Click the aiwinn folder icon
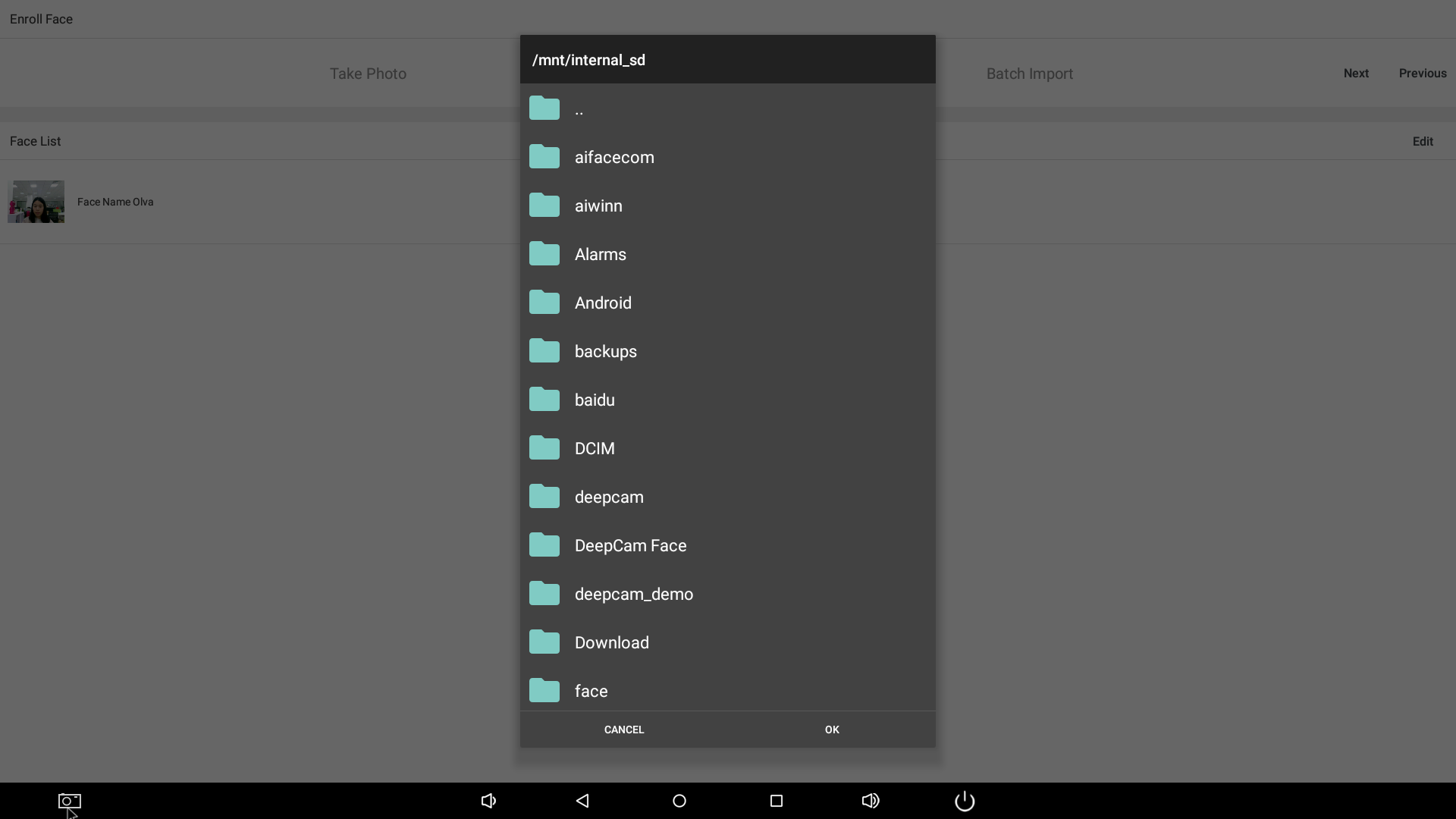 pos(544,206)
